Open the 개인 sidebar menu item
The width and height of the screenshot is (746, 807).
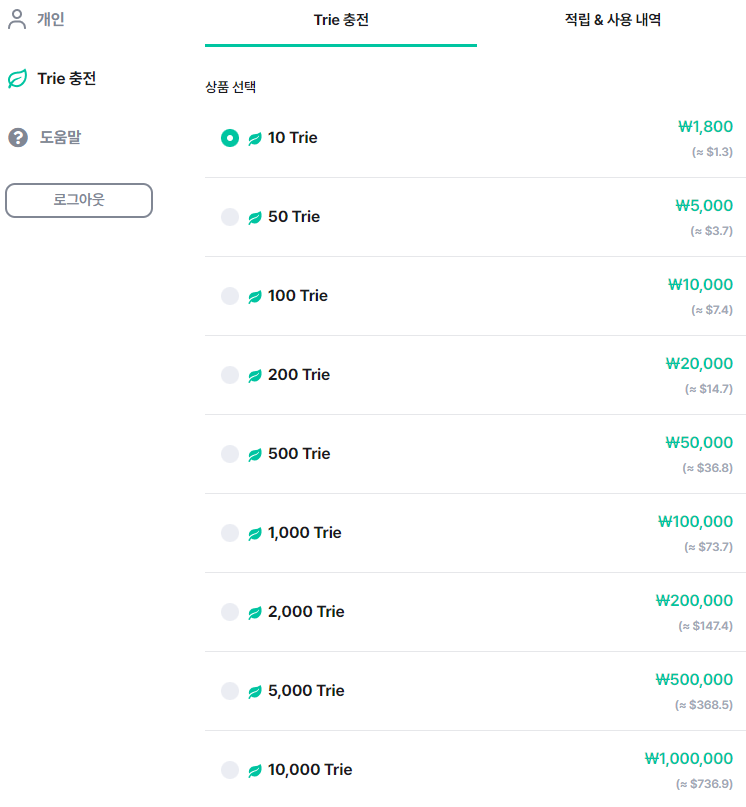click(x=50, y=20)
